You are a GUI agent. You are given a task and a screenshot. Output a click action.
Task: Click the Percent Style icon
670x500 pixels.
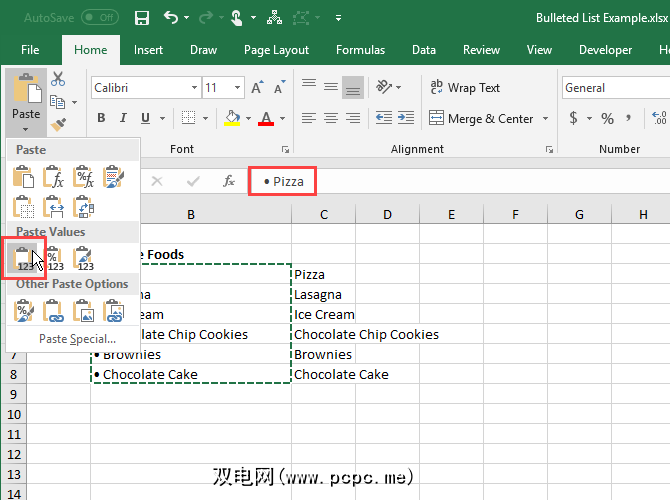click(x=607, y=118)
